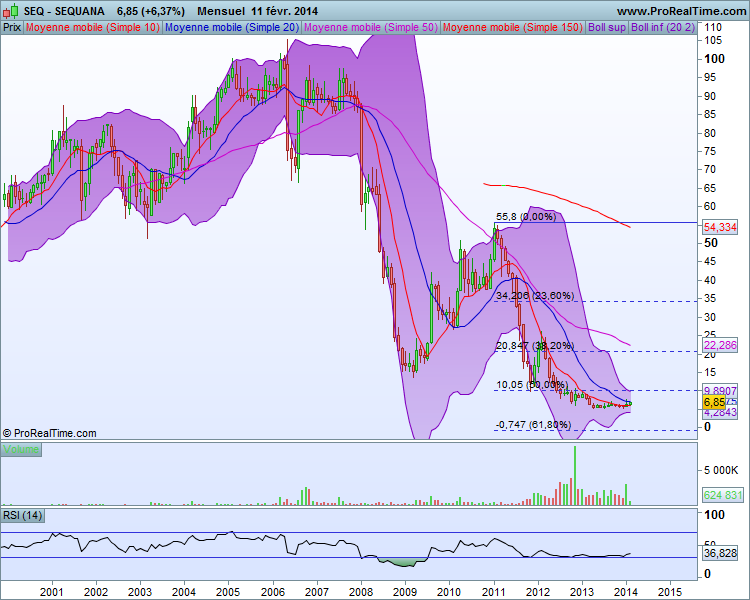Viewport: 750px width, 600px height.
Task: Click SEQ - SEQUANA ticker title
Action: 64,11
